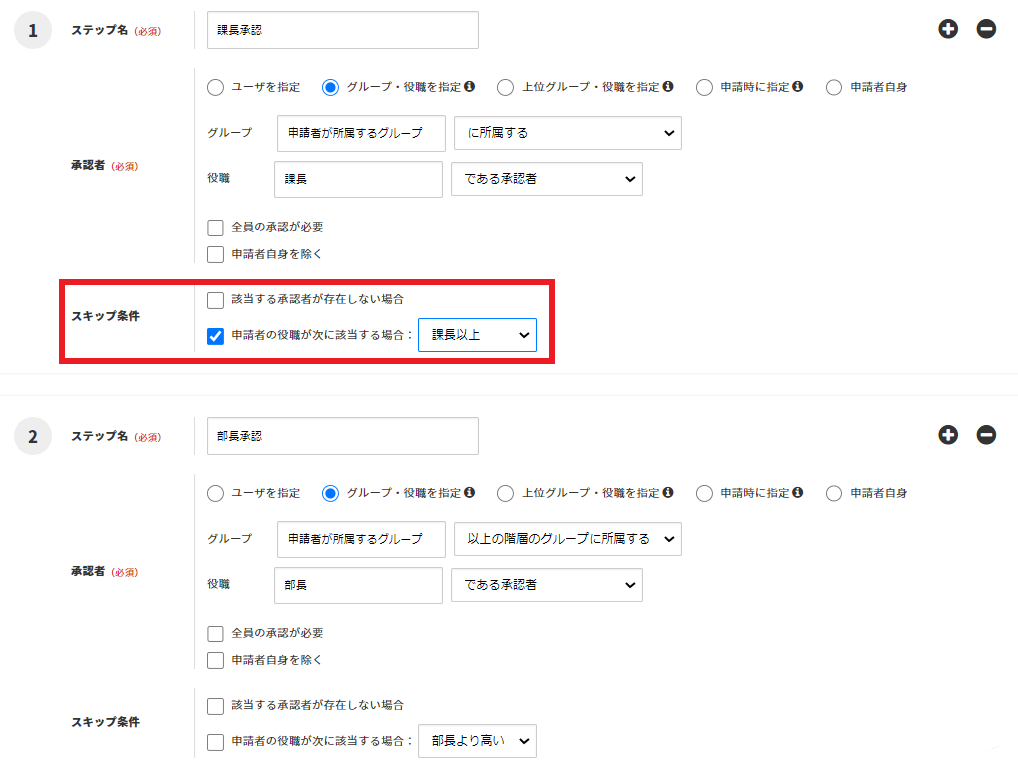Click the minus icon to remove step 2
The width and height of the screenshot is (1018, 770).
(x=986, y=435)
